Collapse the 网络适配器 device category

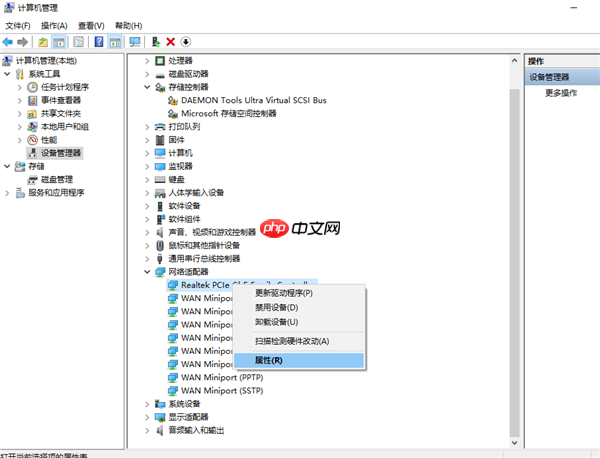click(x=147, y=272)
